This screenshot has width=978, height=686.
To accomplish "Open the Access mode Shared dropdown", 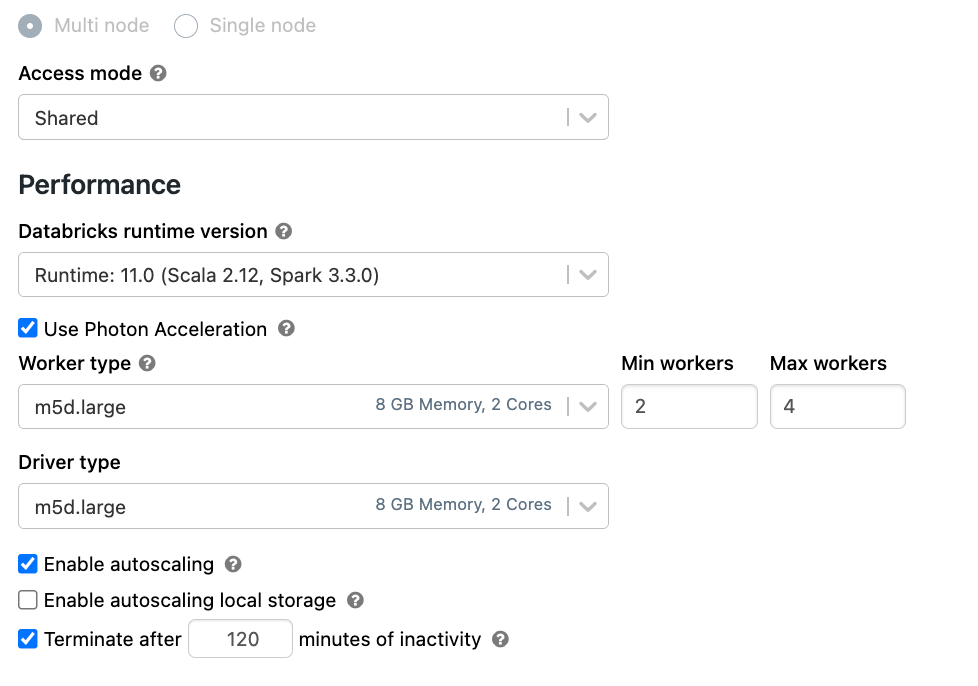I will (313, 118).
